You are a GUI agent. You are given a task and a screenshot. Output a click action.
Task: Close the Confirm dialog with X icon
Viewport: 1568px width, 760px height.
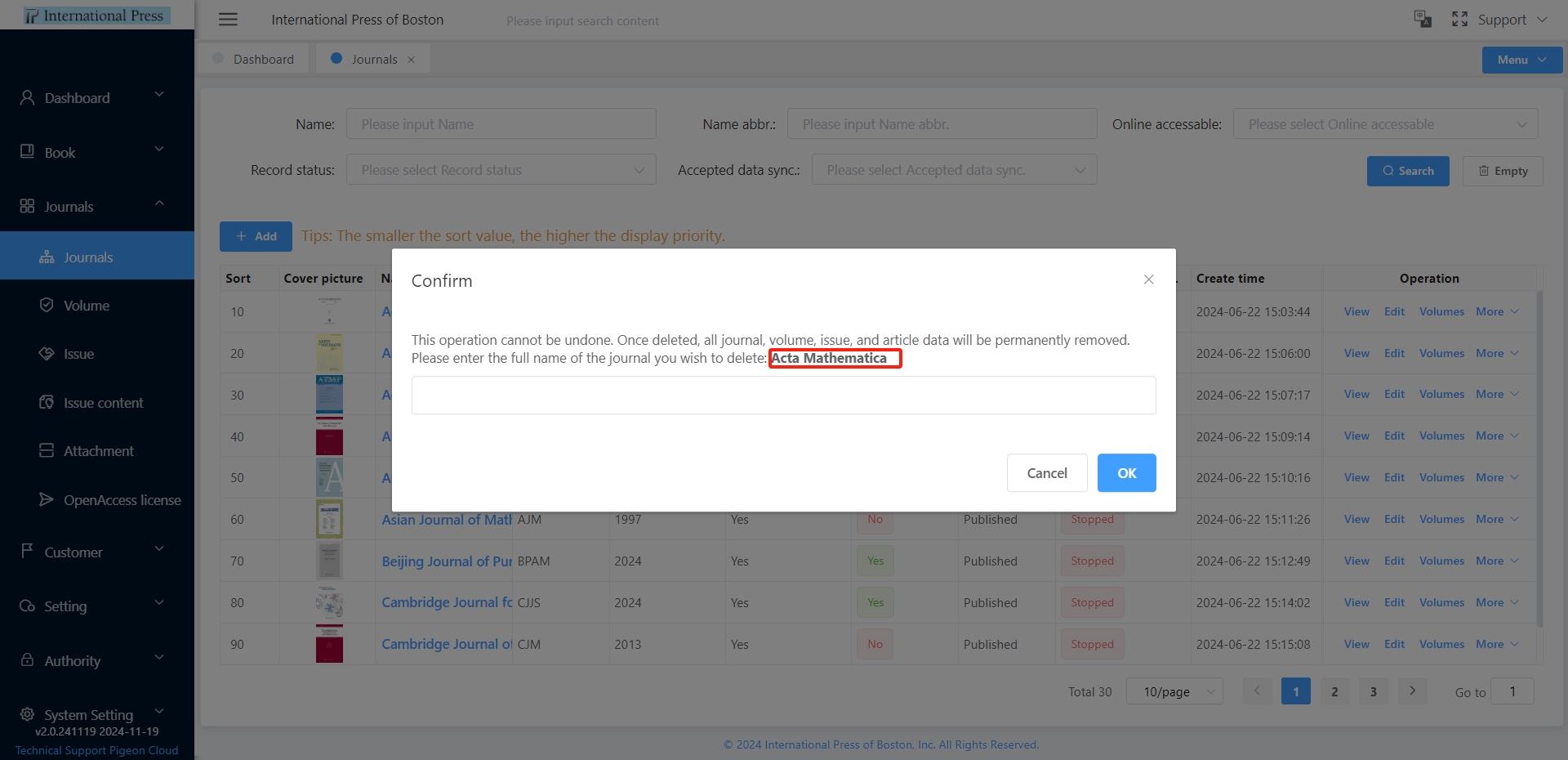coord(1148,279)
